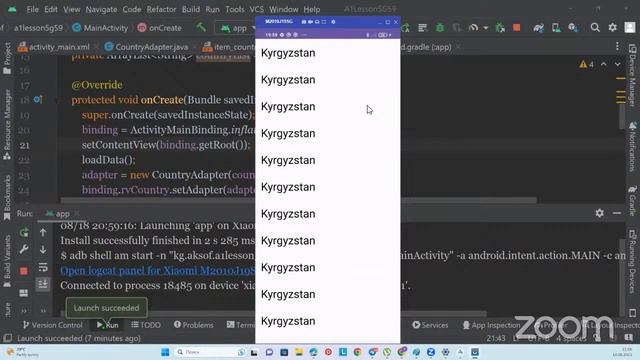Open the TODO tool window

click(x=146, y=325)
